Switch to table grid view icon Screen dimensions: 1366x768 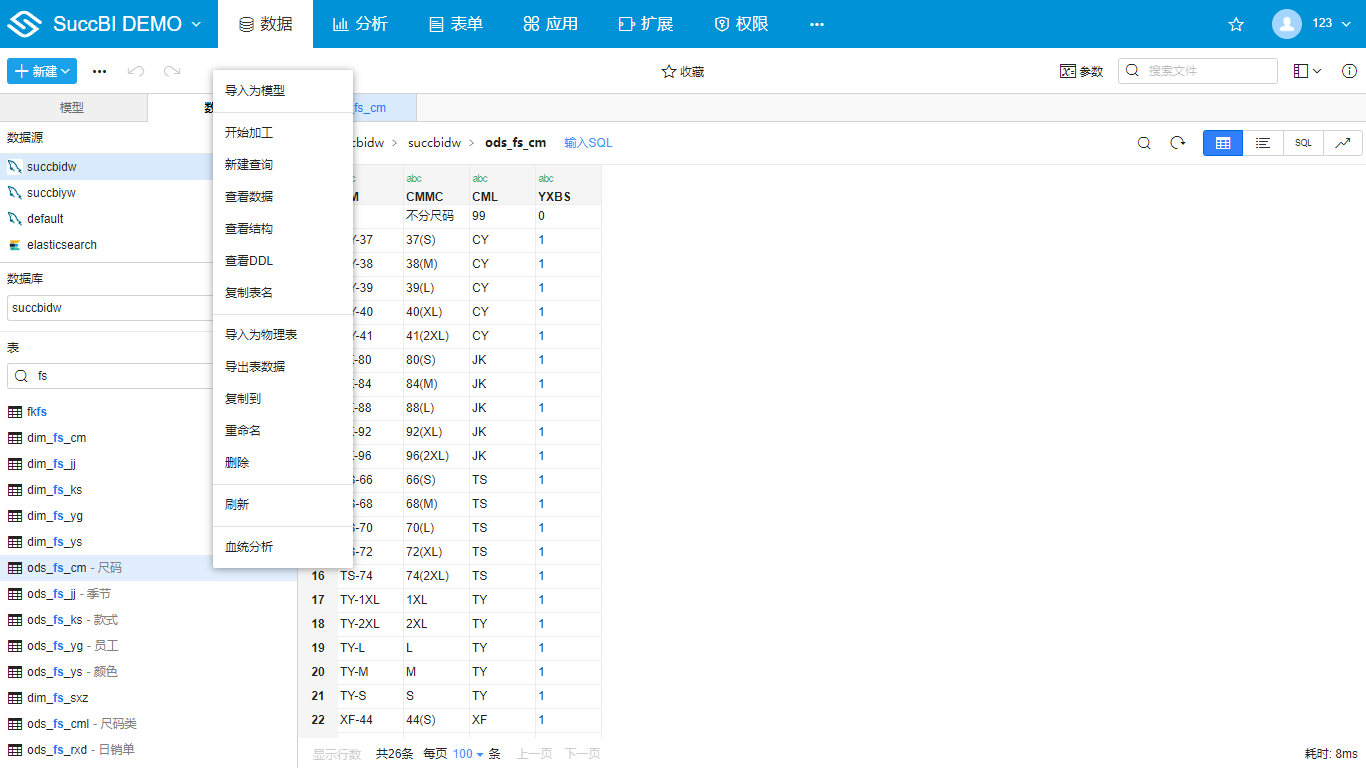pyautogui.click(x=1222, y=143)
